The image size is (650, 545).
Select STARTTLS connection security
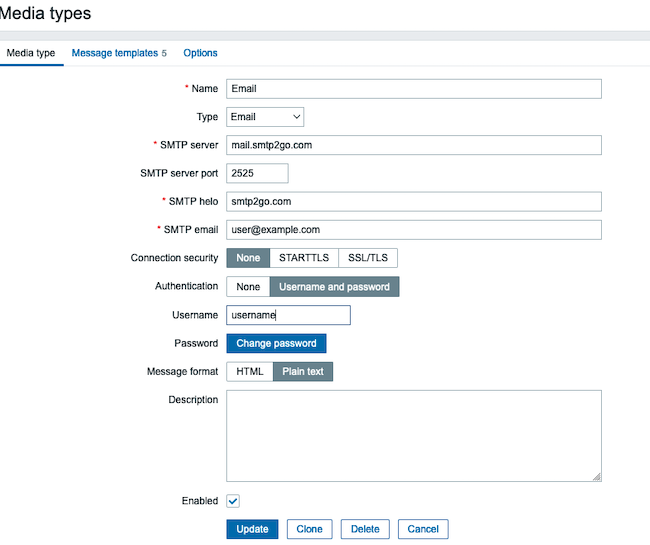click(304, 258)
